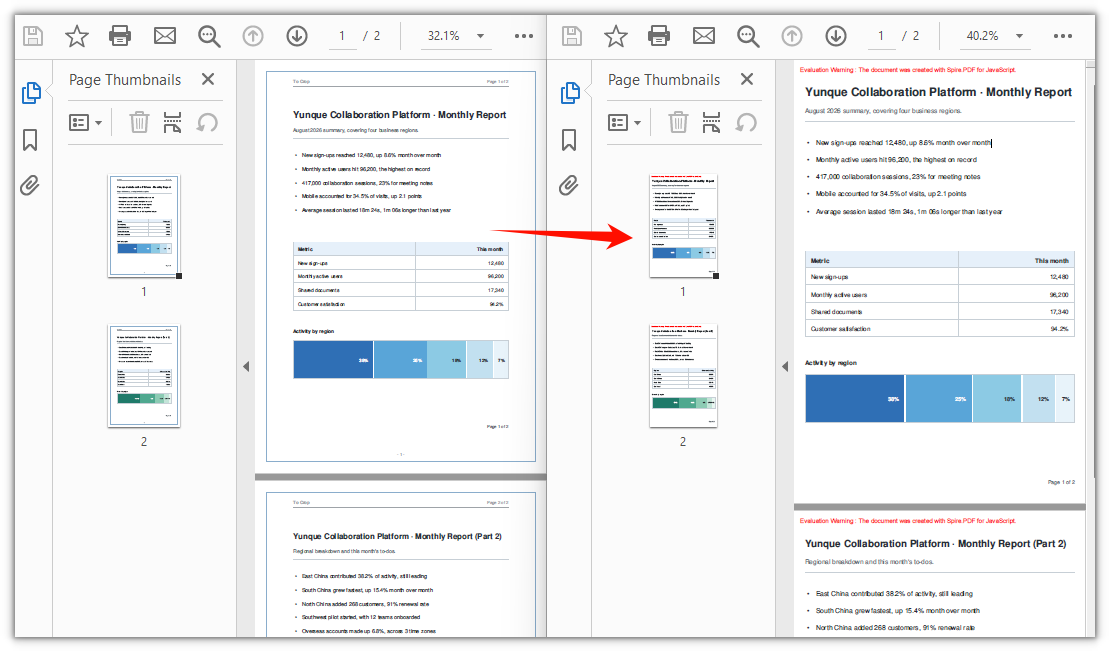1110x652 pixels.
Task: Select page 1 thumbnail in right window
Action: [683, 226]
